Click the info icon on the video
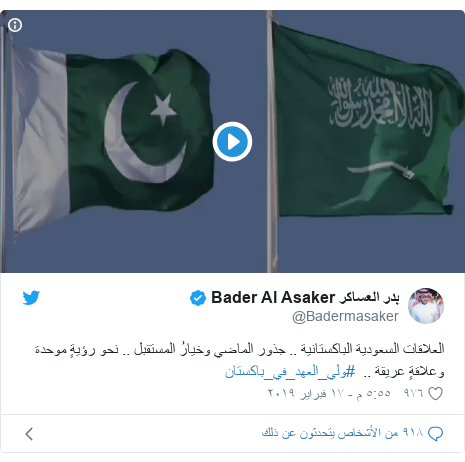The image size is (465, 462). [15, 25]
